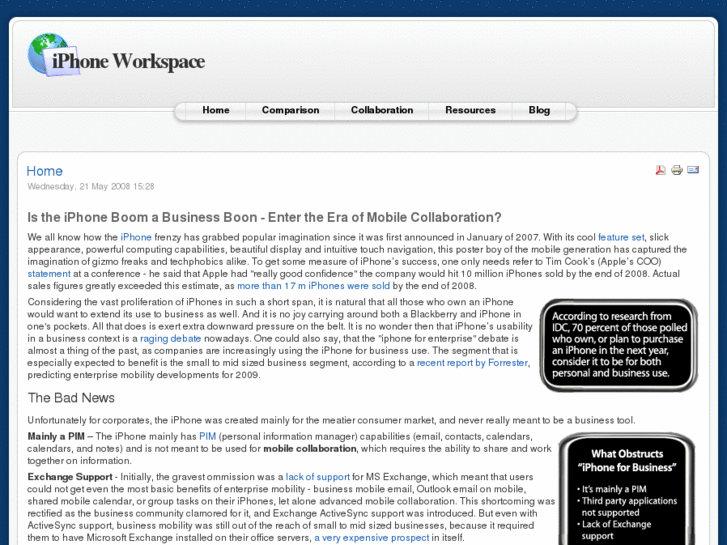Follow 'more than 17 m iPhones were sold' link
This screenshot has height=545, width=727.
pos(313,286)
